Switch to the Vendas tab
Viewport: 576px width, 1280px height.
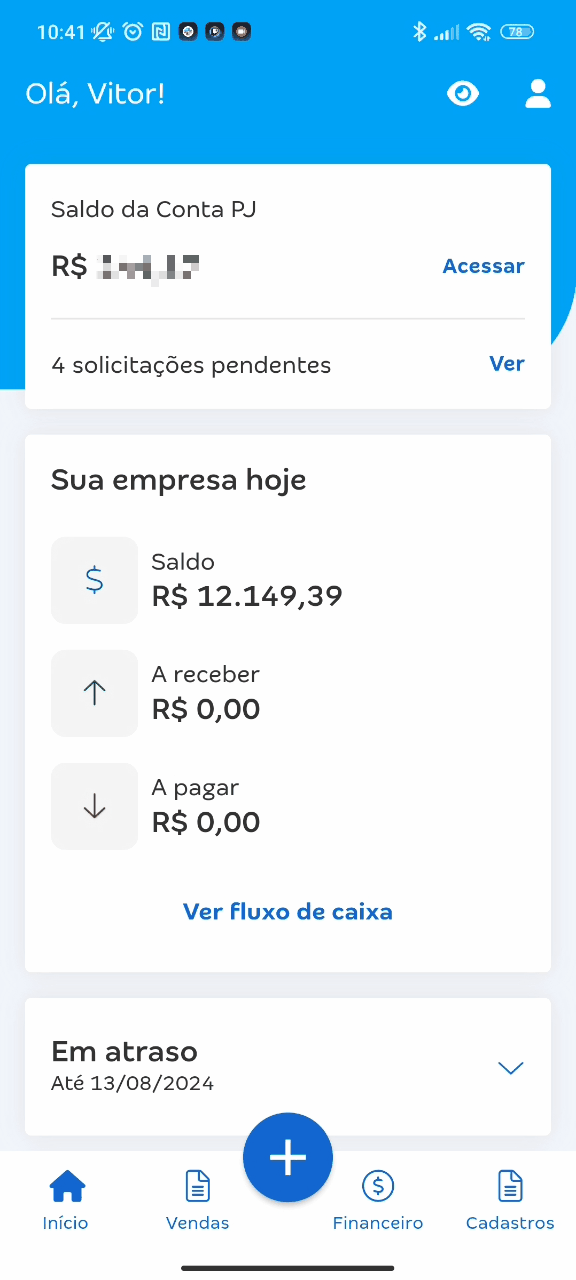(x=197, y=1200)
